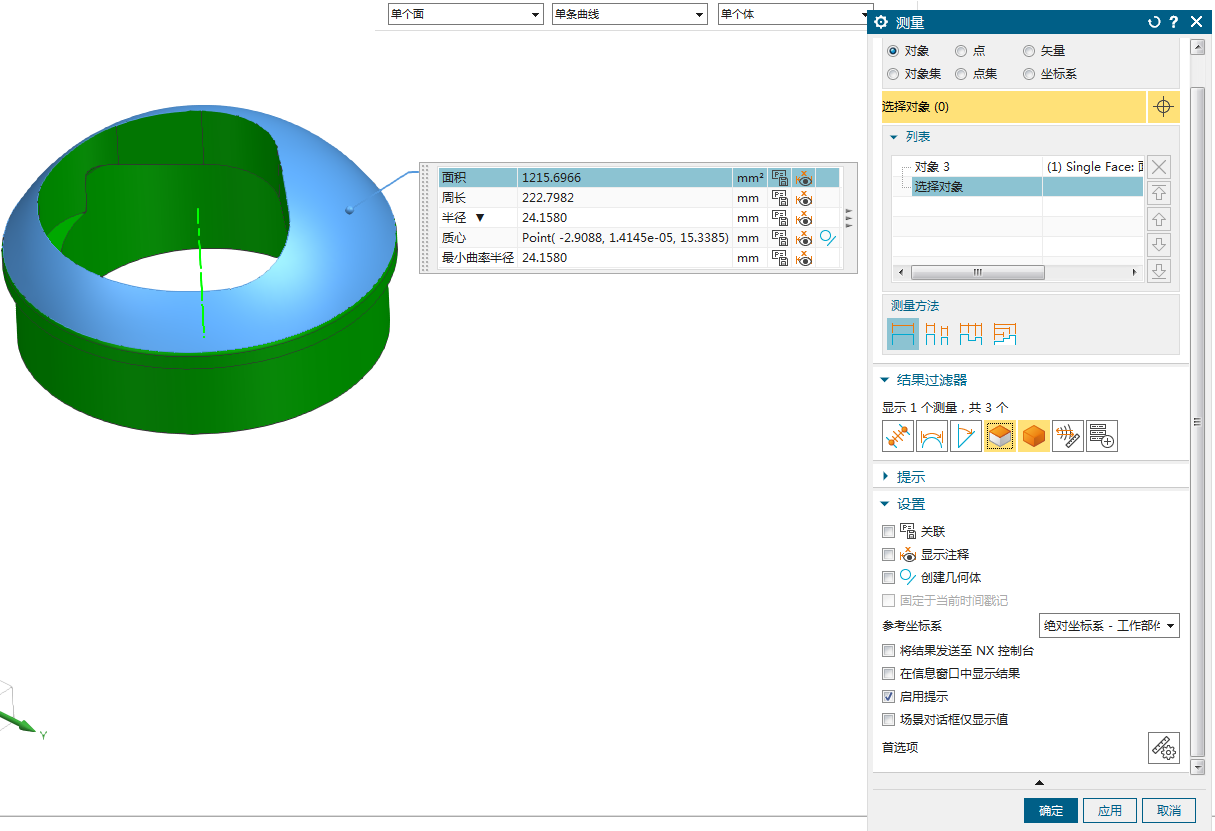Toggle annotation eye icon in 面积 row
This screenshot has width=1215, height=831.
804,178
